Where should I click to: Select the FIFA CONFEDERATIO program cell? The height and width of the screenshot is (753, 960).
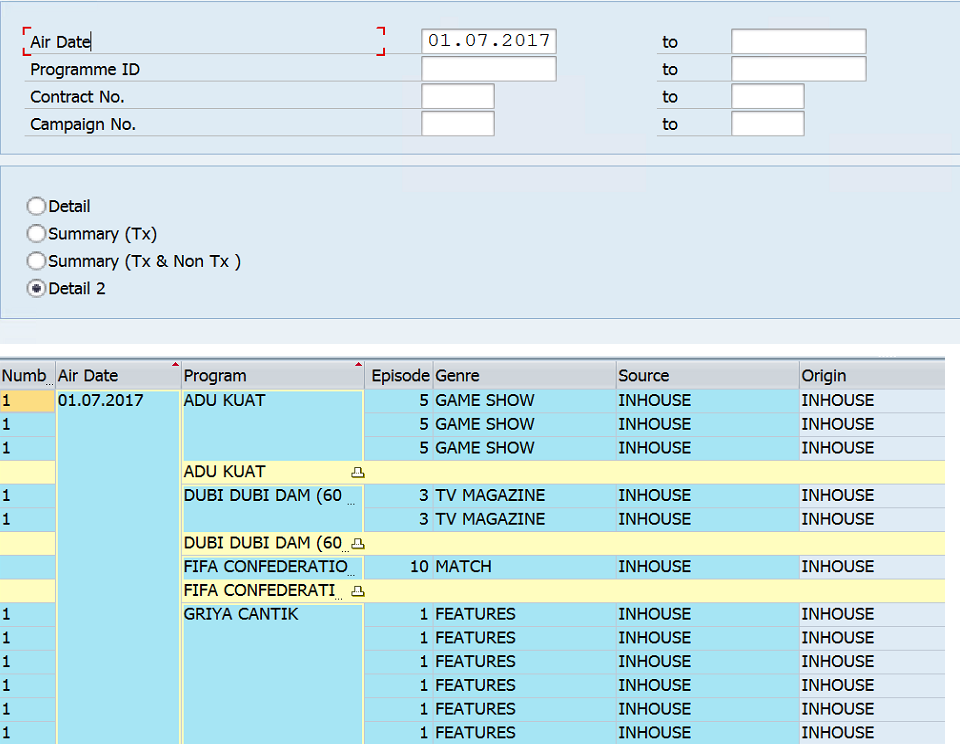click(x=272, y=567)
